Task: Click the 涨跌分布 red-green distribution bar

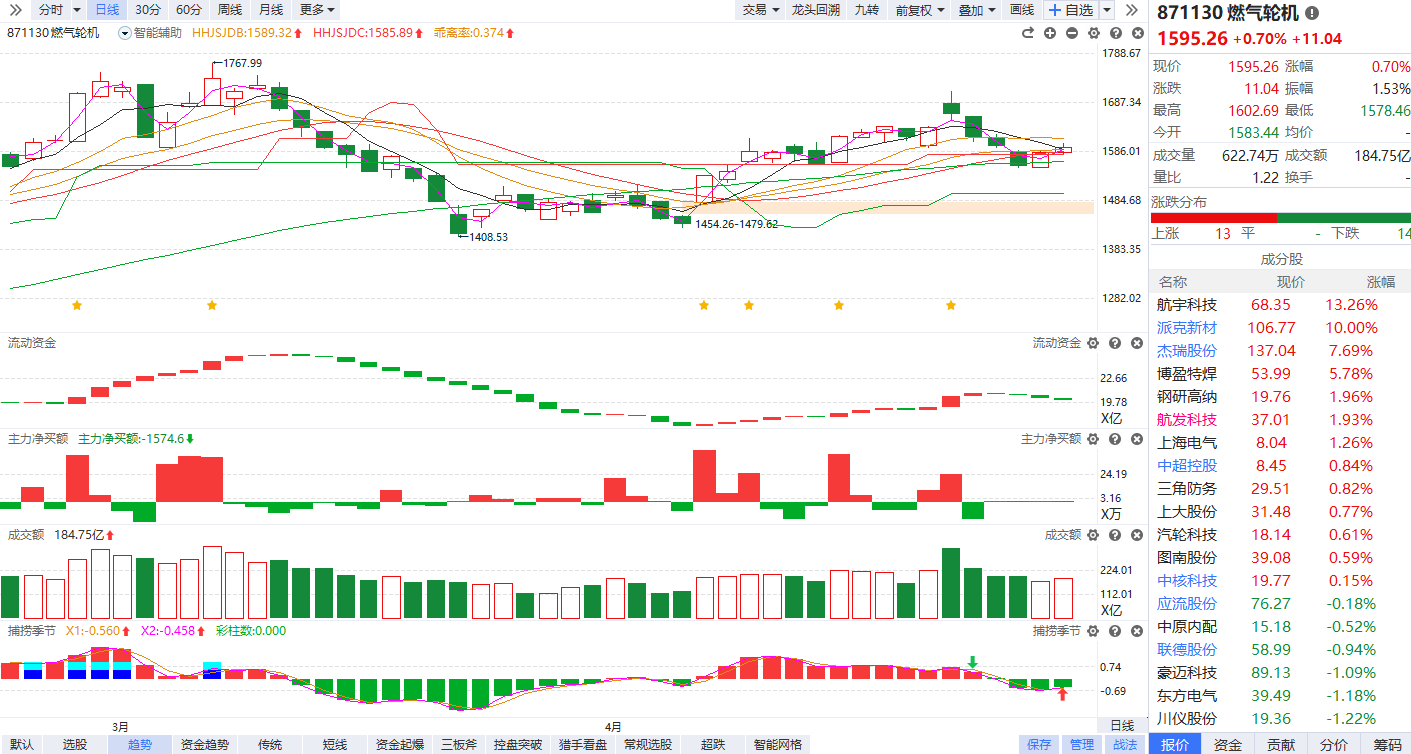Action: (x=1280, y=218)
